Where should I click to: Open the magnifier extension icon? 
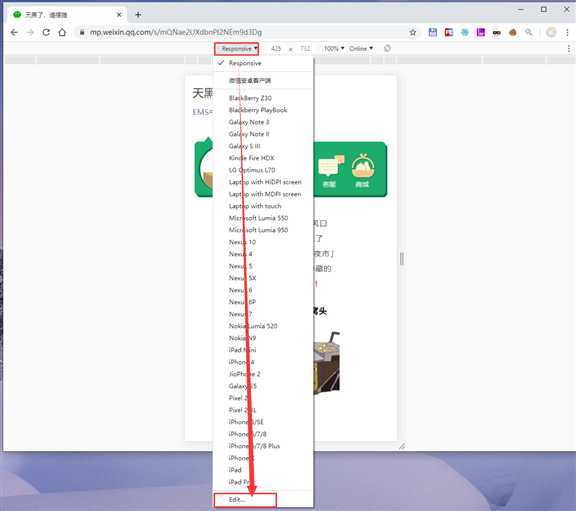tap(529, 32)
